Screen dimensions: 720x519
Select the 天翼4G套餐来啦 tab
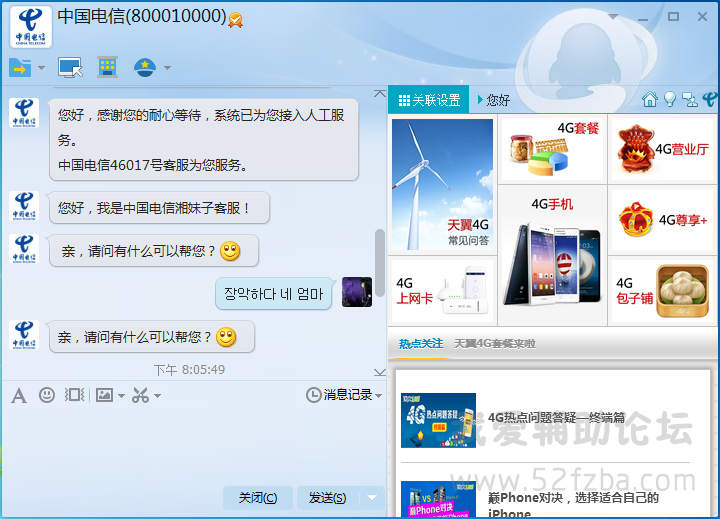pos(495,344)
